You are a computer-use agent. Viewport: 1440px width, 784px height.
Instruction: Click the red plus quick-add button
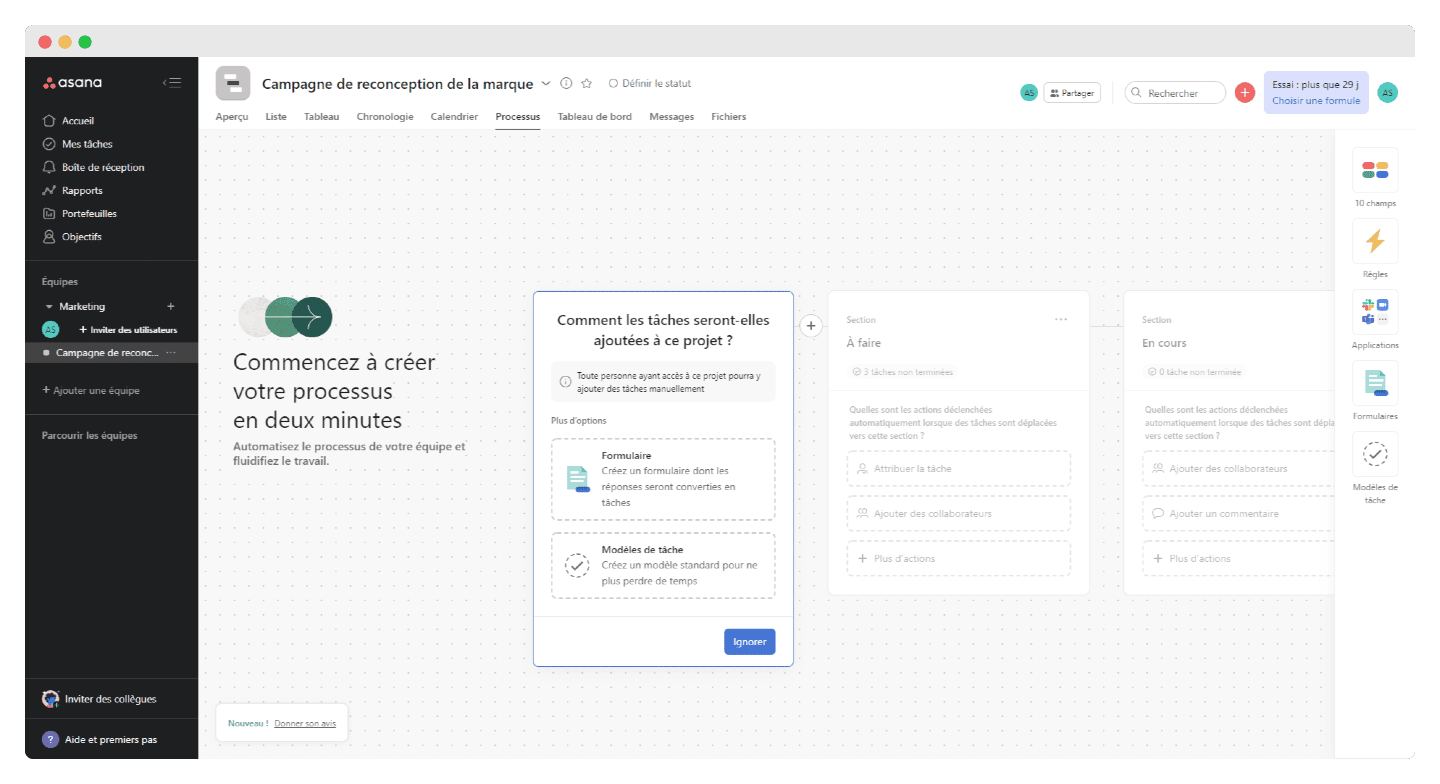click(1245, 93)
